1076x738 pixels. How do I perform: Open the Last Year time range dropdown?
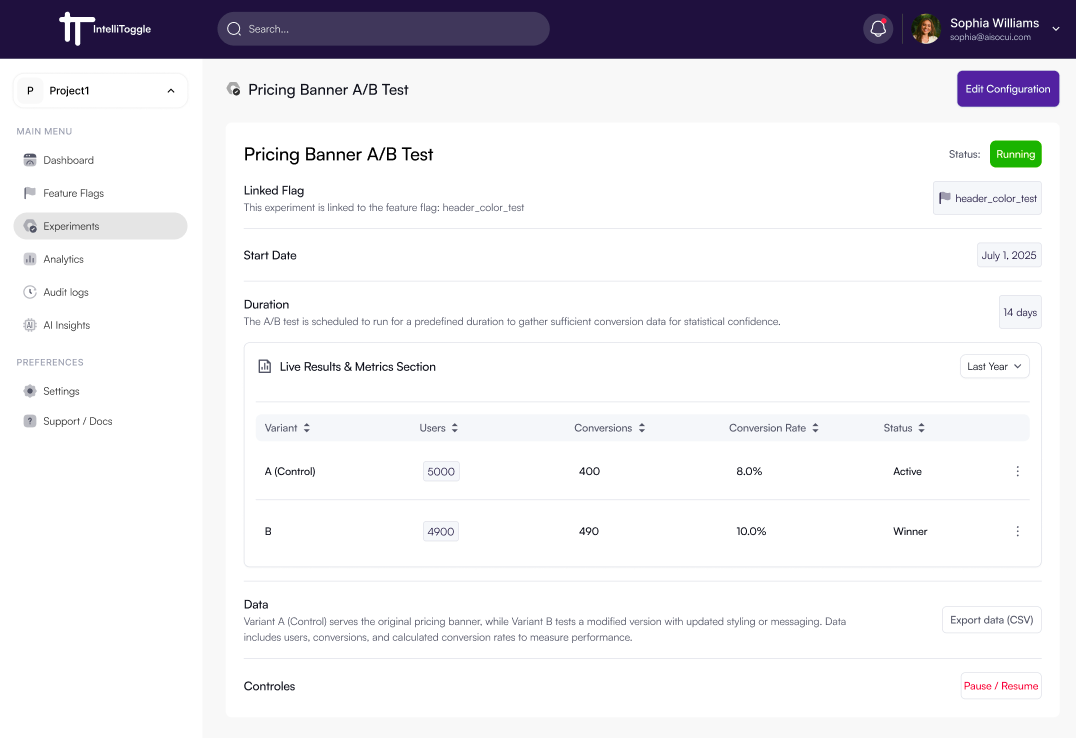click(994, 367)
